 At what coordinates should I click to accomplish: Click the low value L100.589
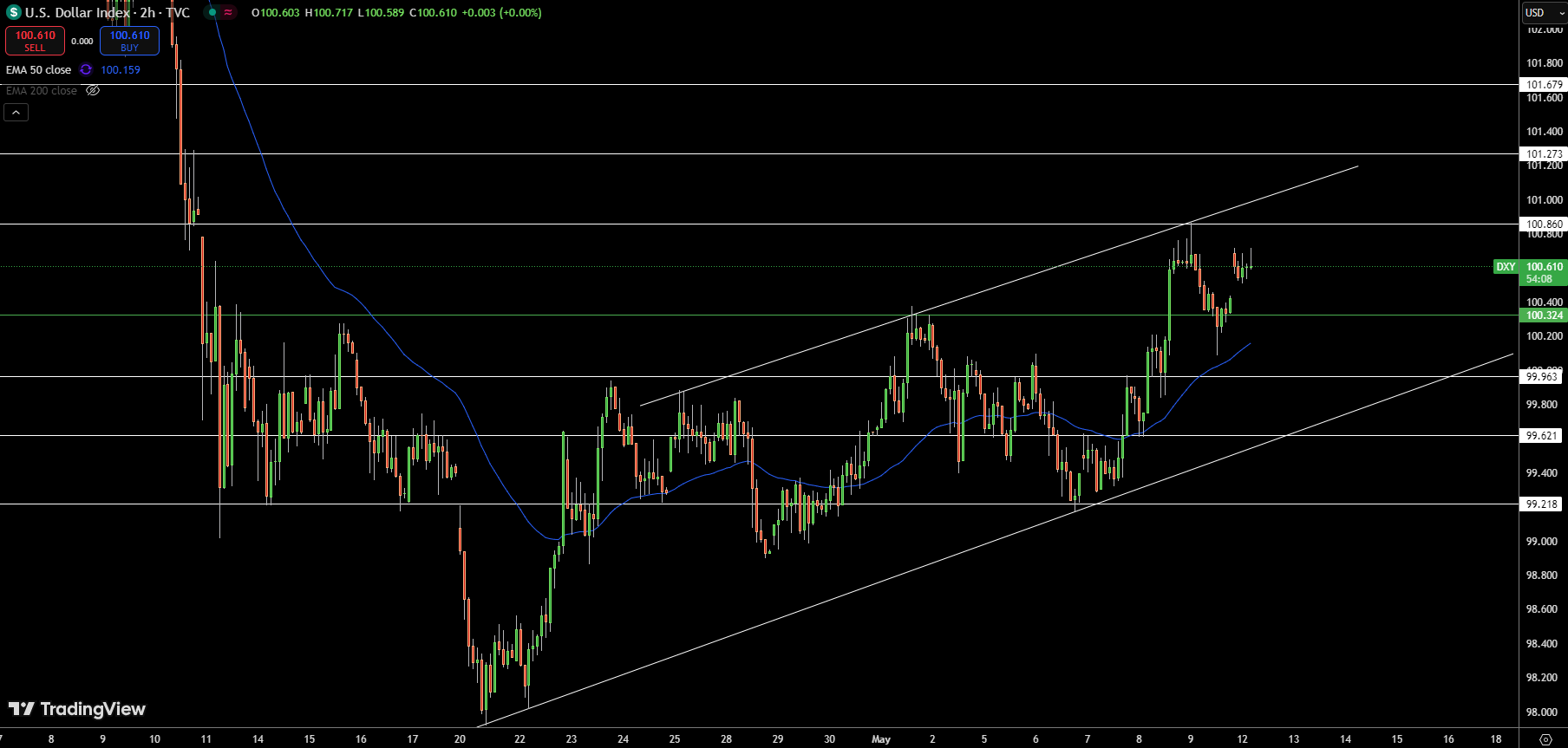[381, 12]
